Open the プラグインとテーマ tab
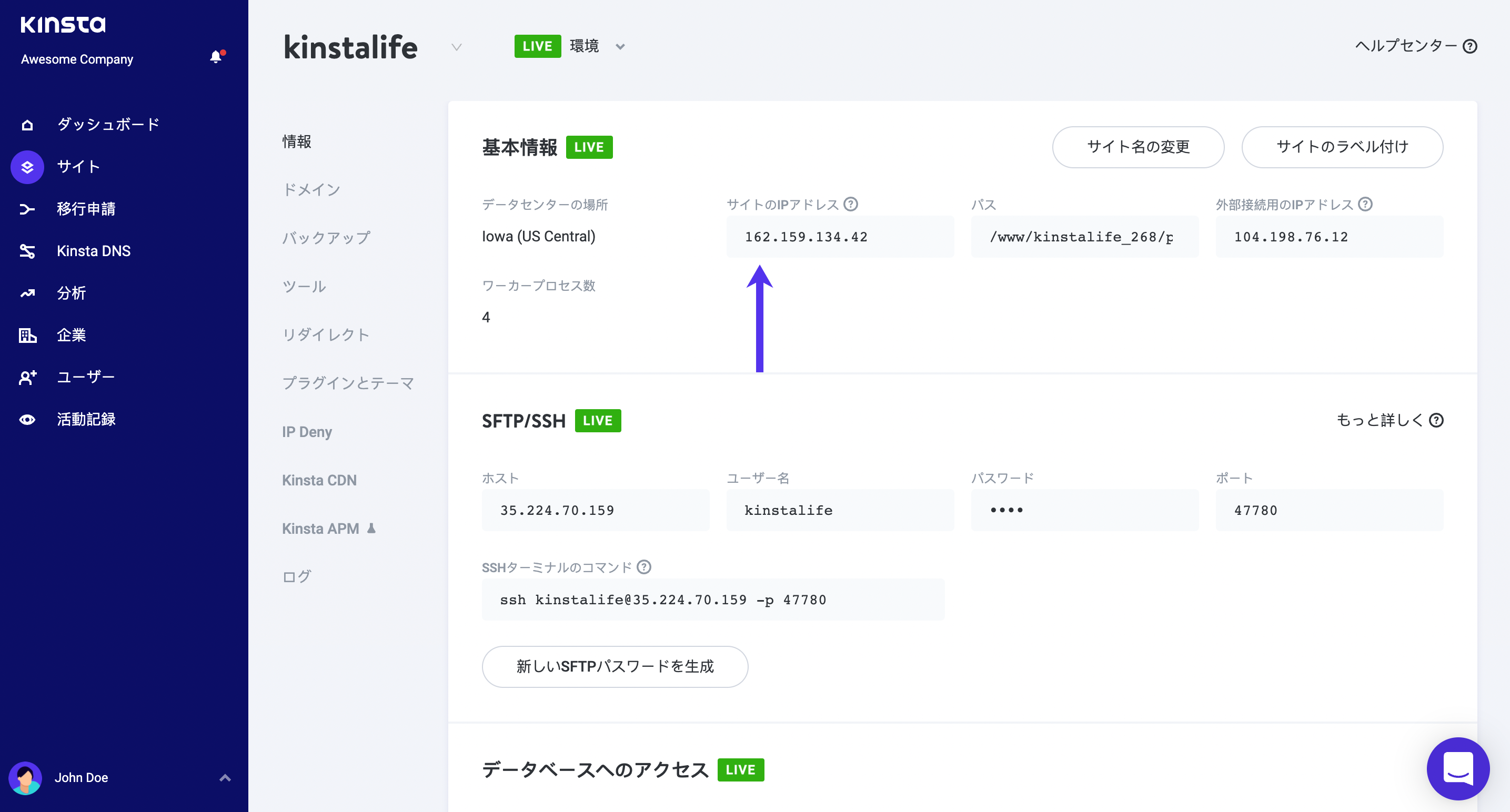The image size is (1510, 812). 348,383
